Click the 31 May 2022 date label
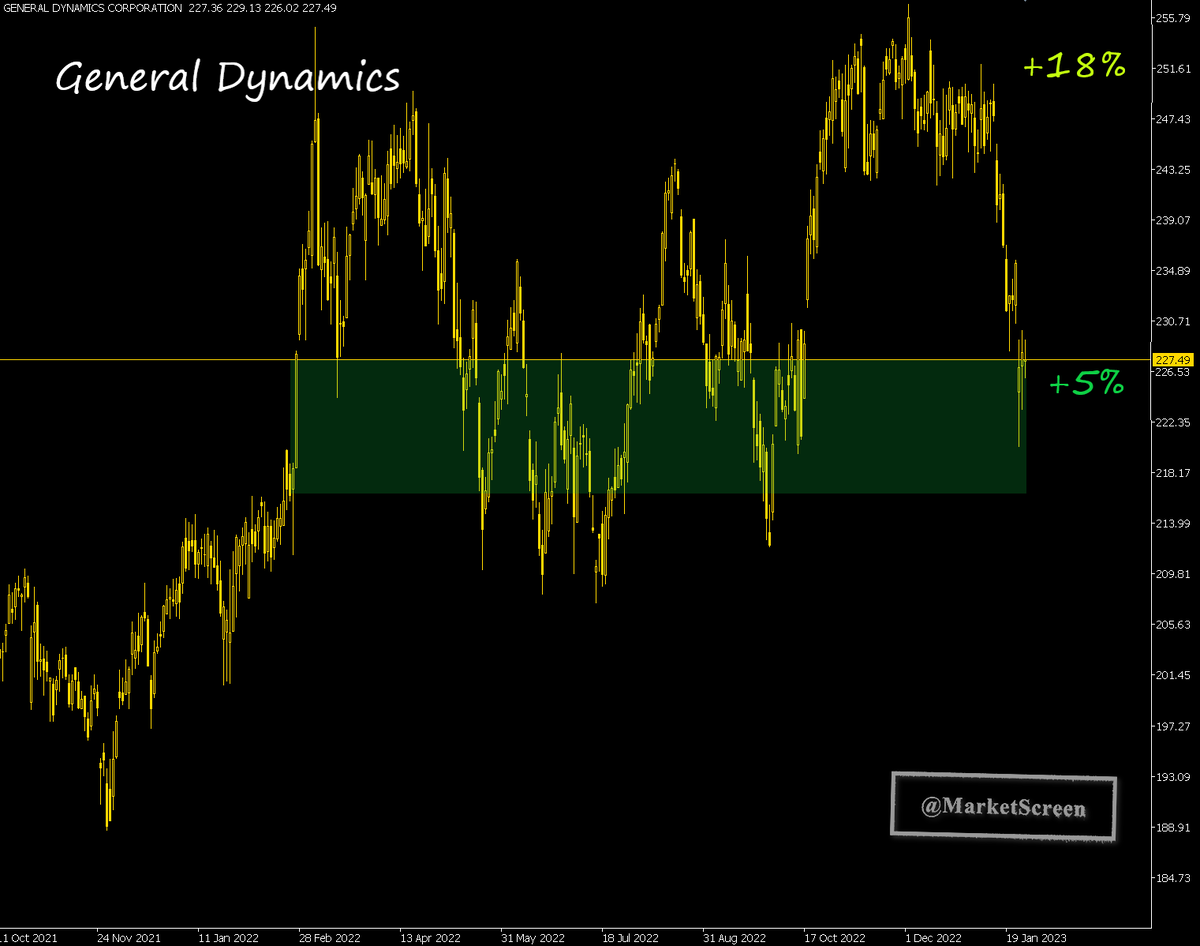 [533, 939]
